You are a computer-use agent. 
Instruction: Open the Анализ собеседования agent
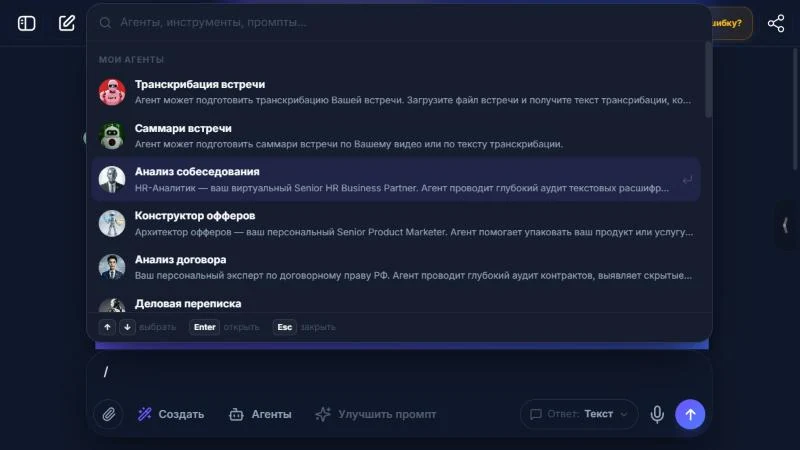coord(396,180)
